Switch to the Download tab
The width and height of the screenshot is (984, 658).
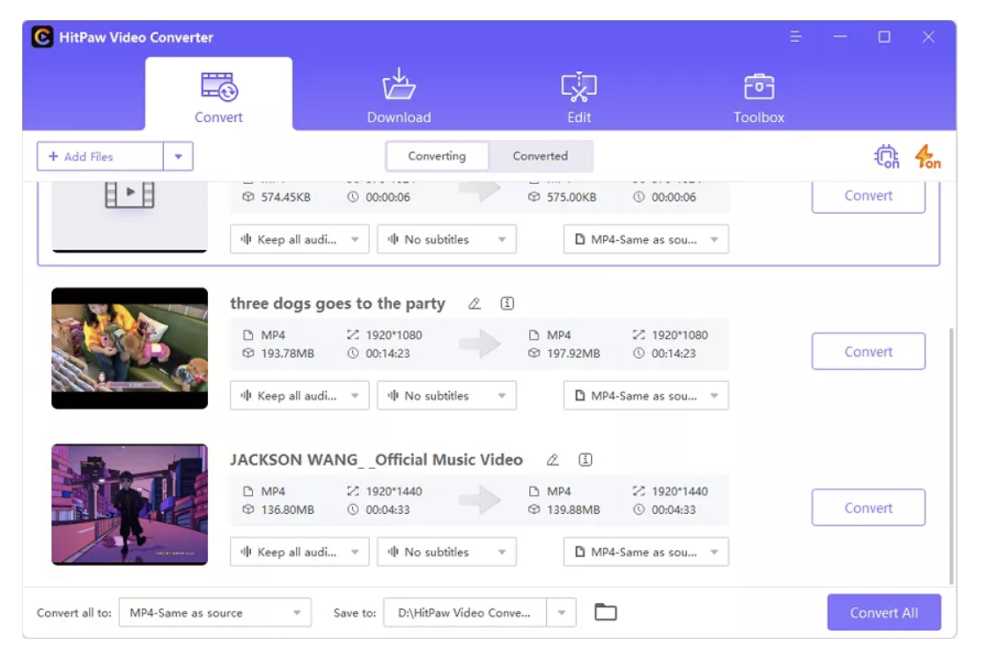coord(398,97)
